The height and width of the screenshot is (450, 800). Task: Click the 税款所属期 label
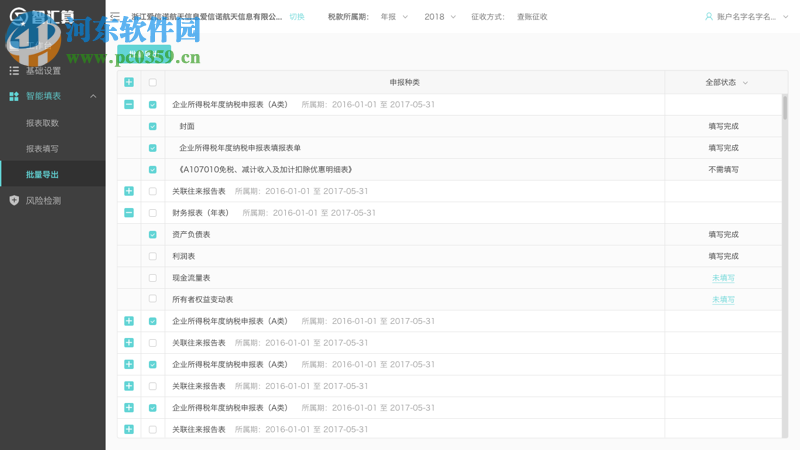click(x=348, y=17)
